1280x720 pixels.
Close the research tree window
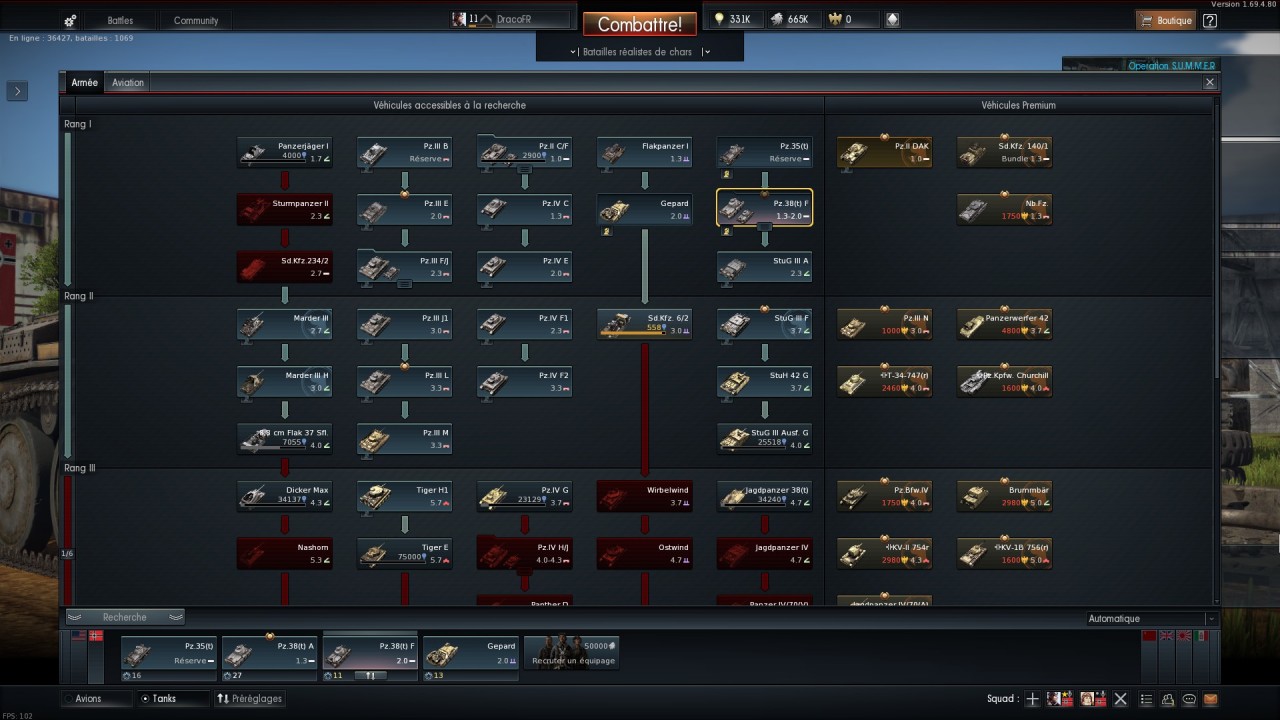pyautogui.click(x=1210, y=83)
